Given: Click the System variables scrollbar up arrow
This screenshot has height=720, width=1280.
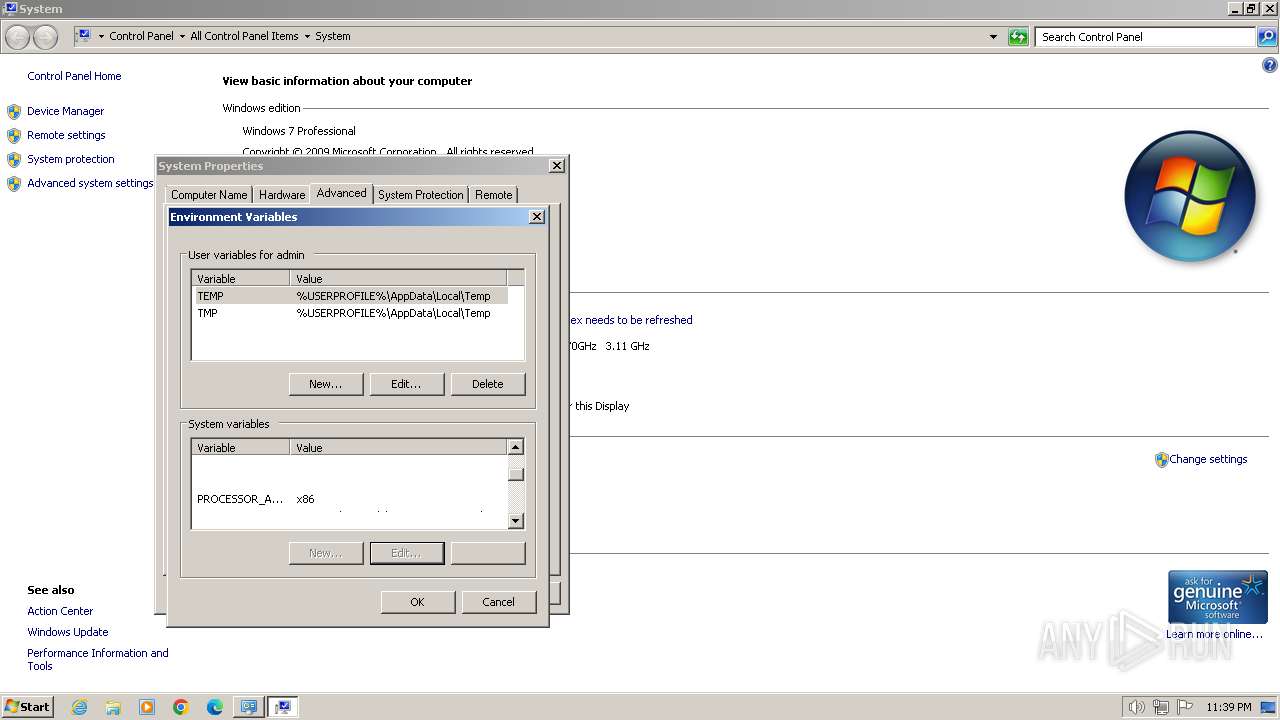Looking at the screenshot, I should [x=516, y=448].
